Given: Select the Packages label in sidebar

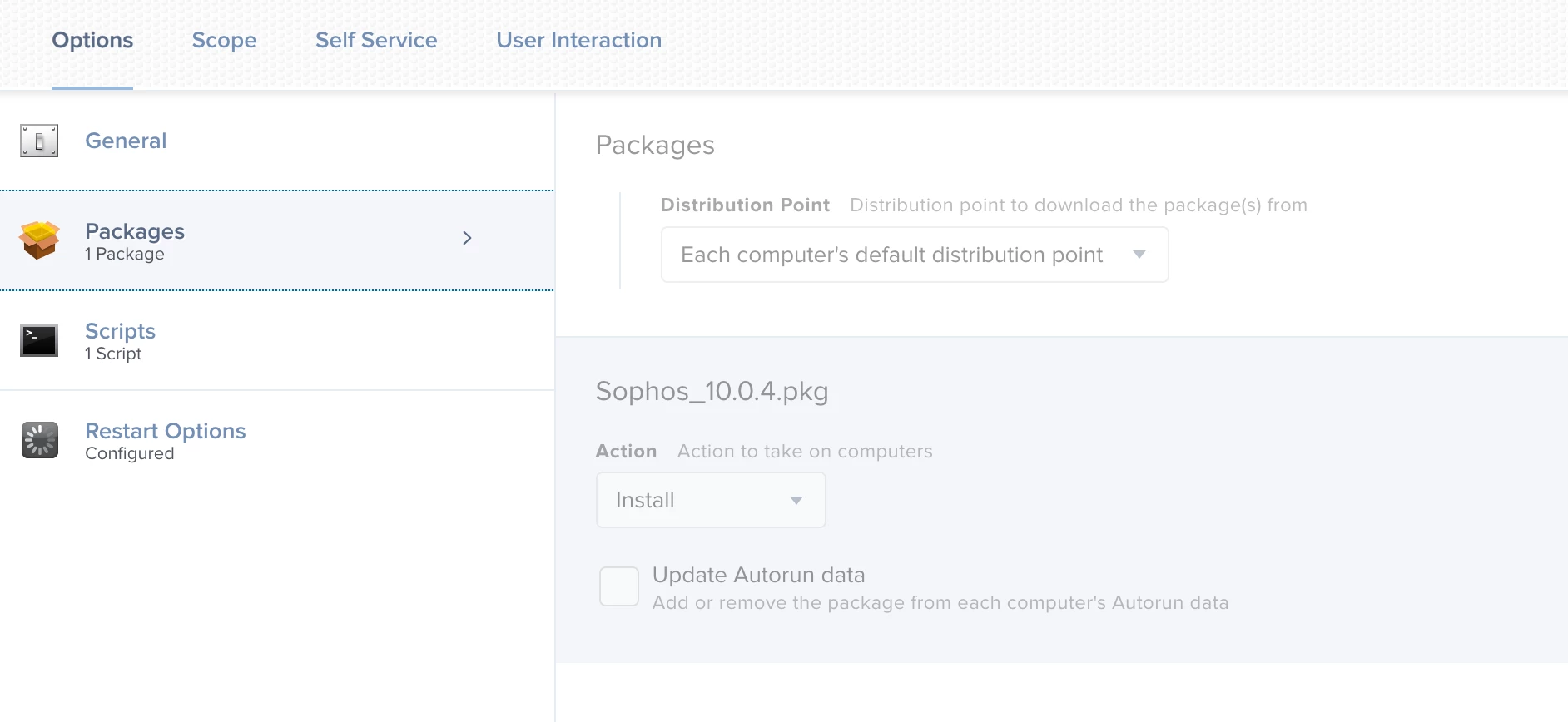Looking at the screenshot, I should pyautogui.click(x=135, y=231).
